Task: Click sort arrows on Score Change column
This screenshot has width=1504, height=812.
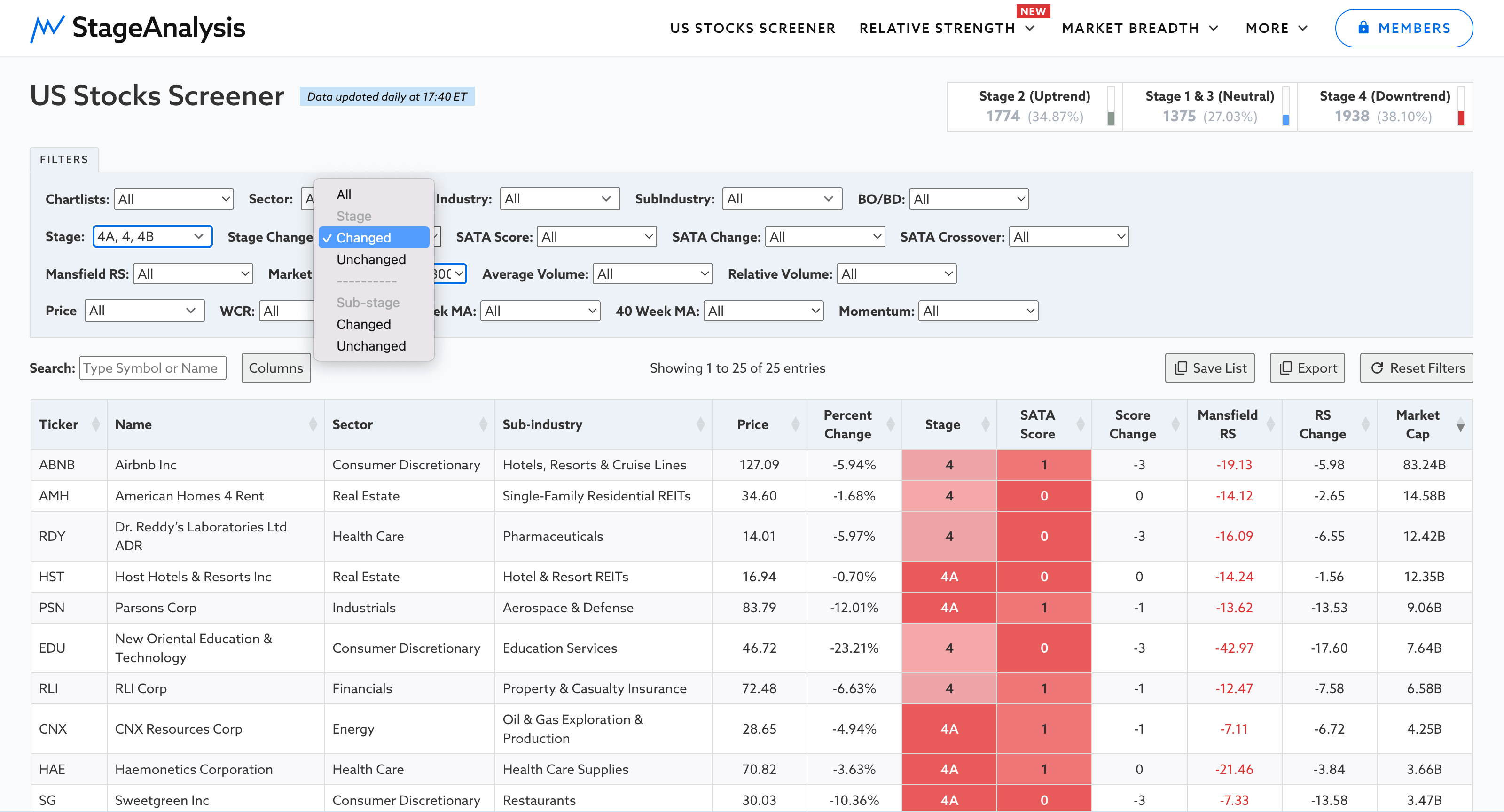Action: pyautogui.click(x=1176, y=424)
